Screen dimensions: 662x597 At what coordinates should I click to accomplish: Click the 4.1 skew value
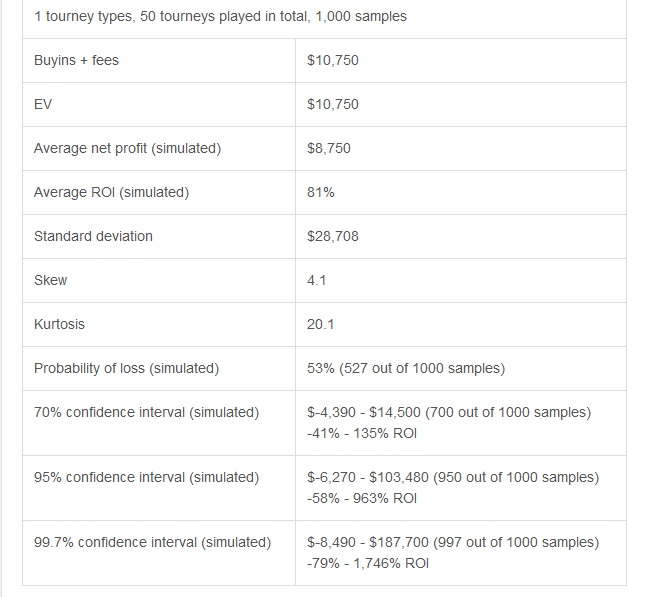point(317,280)
